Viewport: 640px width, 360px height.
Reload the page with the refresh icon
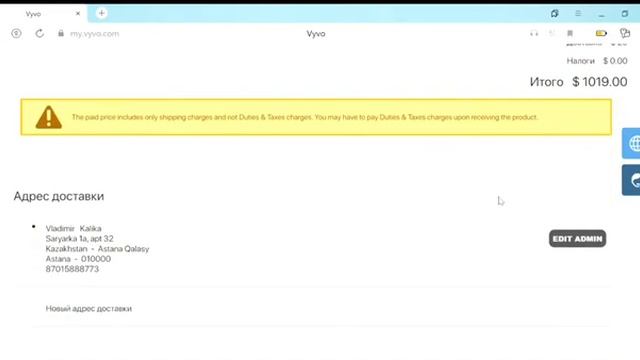click(40, 33)
